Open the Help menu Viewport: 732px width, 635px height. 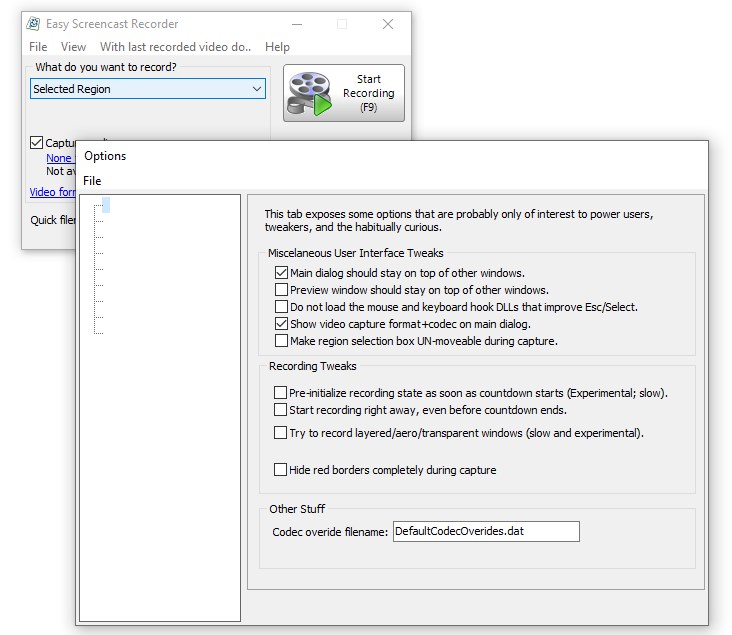(x=277, y=47)
